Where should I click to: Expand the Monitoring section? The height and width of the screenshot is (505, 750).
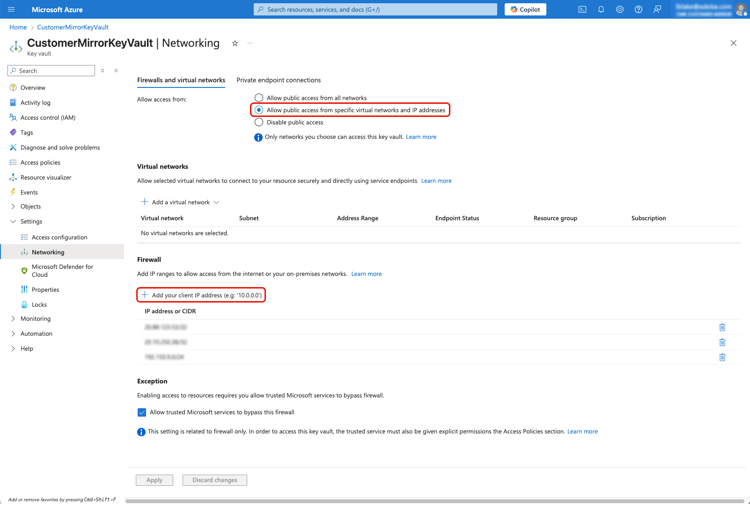pyautogui.click(x=13, y=318)
